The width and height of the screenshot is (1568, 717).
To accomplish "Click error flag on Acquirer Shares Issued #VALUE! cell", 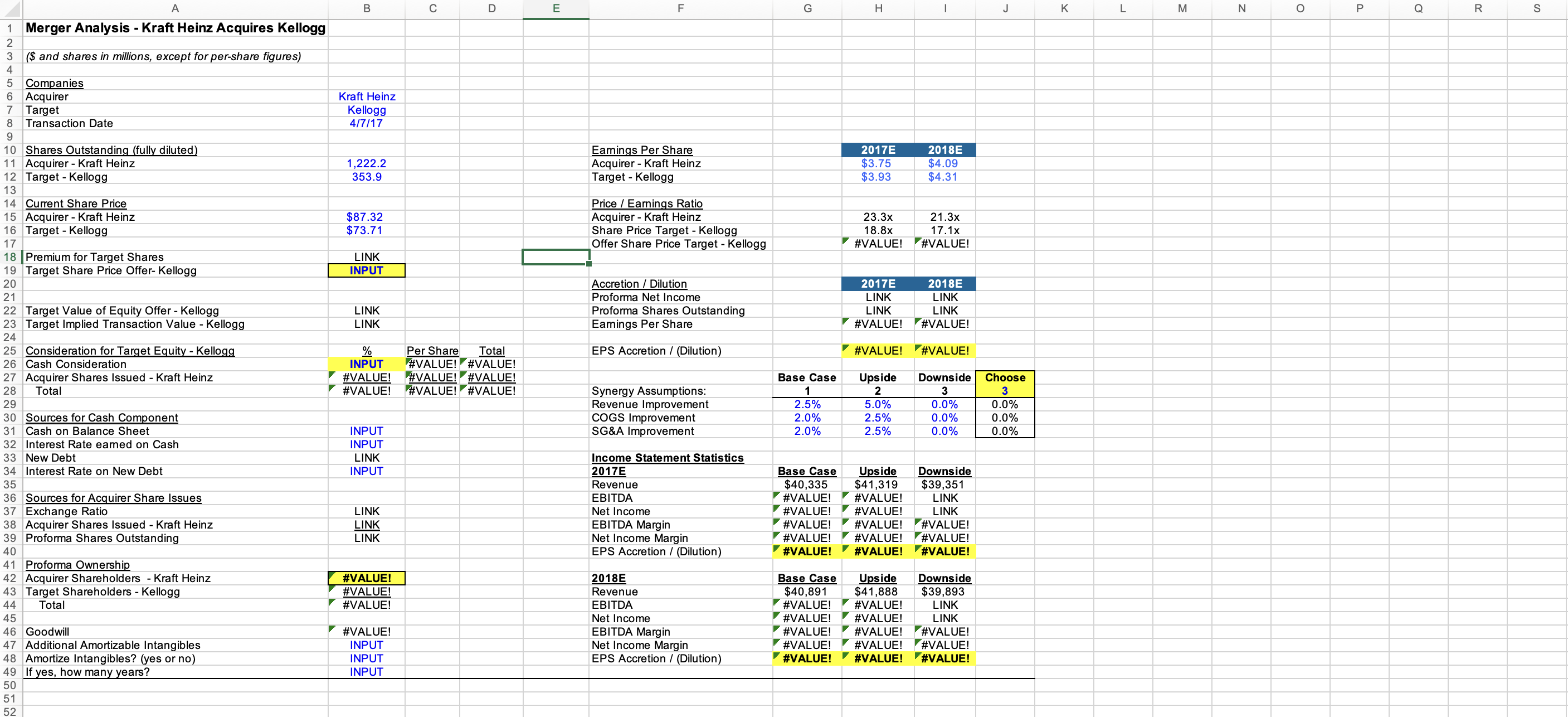I will (332, 375).
